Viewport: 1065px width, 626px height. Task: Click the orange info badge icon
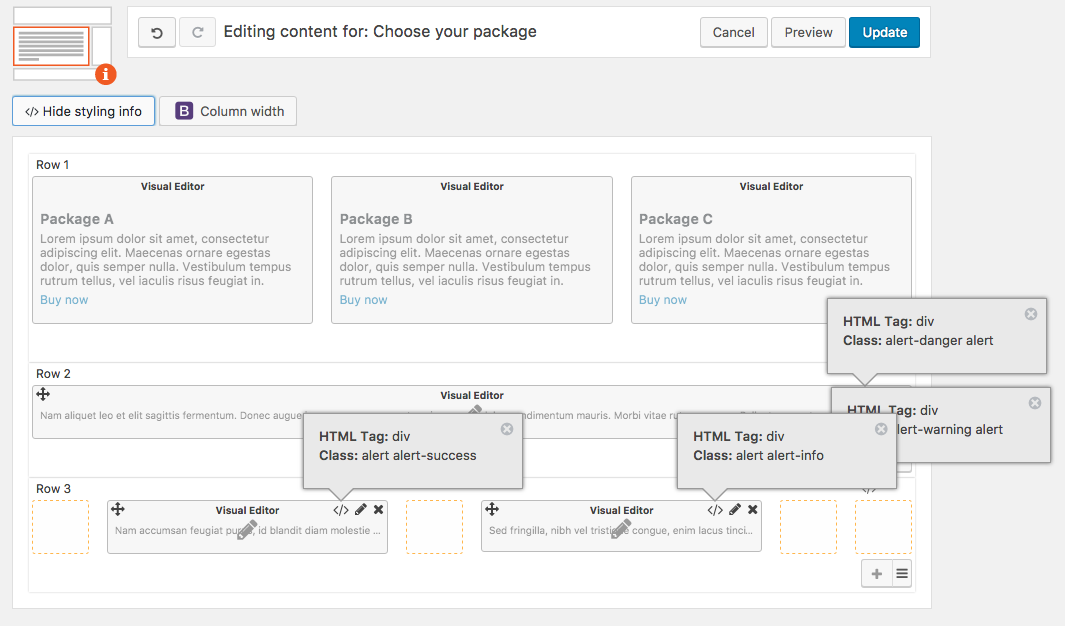(106, 74)
